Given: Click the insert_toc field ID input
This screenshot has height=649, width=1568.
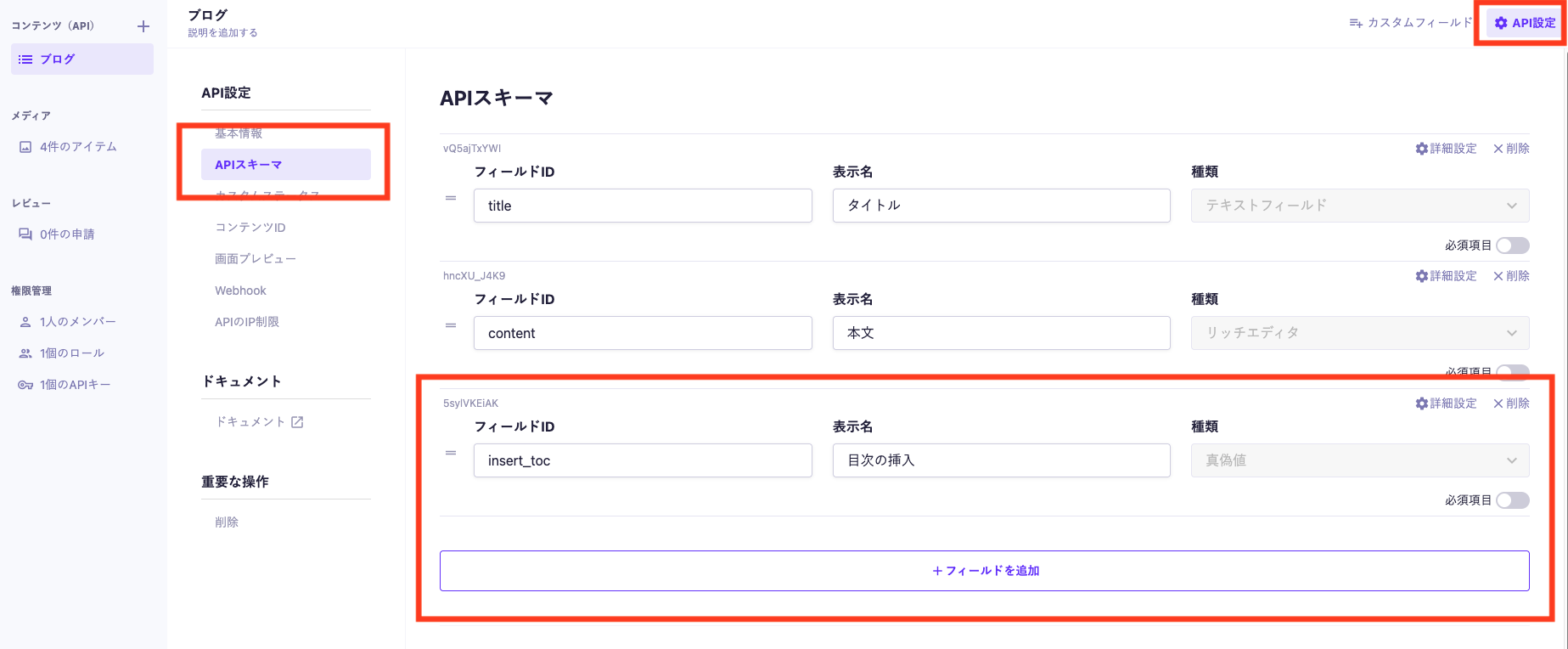Looking at the screenshot, I should click(x=642, y=460).
